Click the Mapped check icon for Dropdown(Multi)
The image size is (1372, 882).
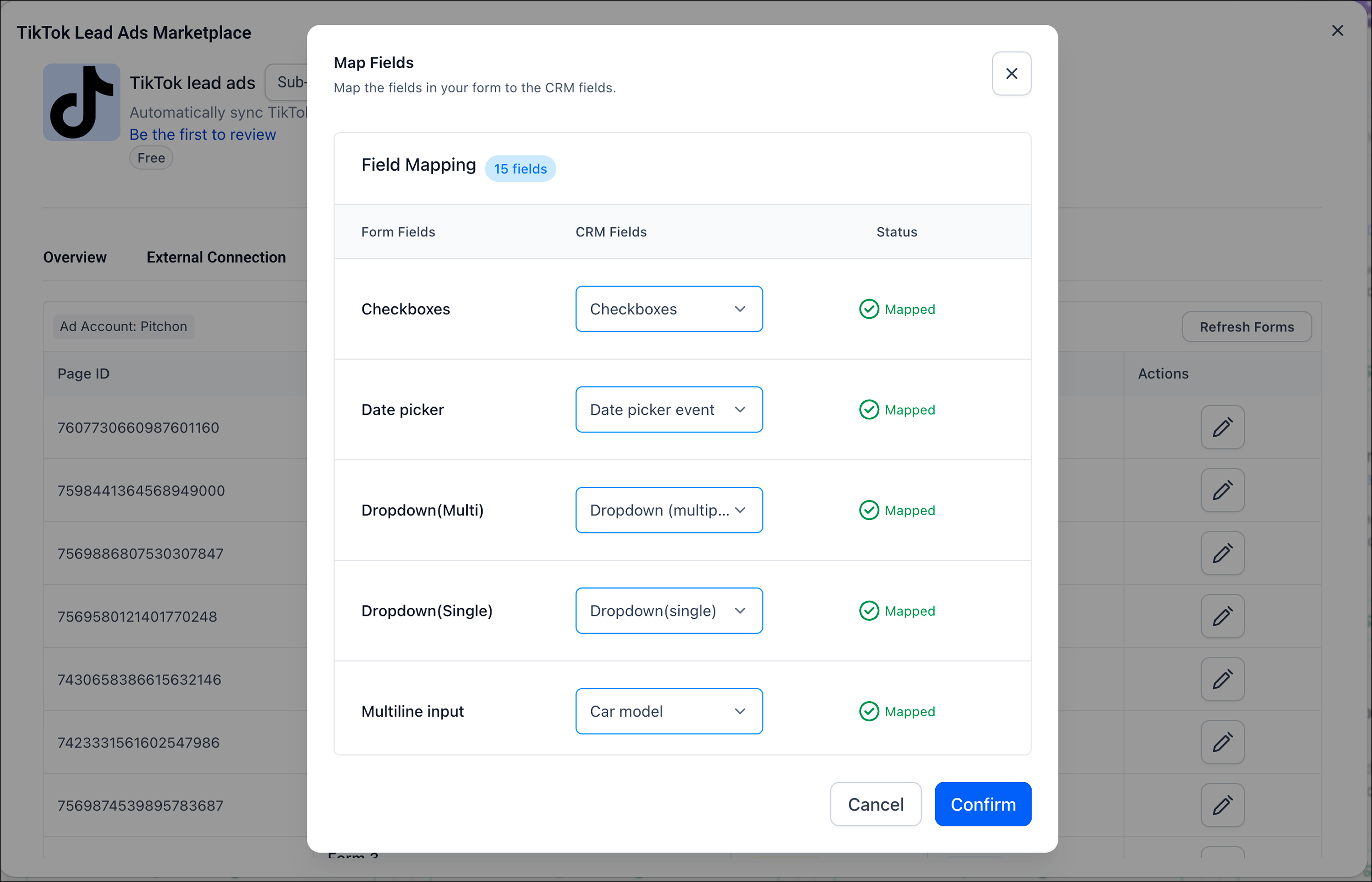[x=869, y=510]
